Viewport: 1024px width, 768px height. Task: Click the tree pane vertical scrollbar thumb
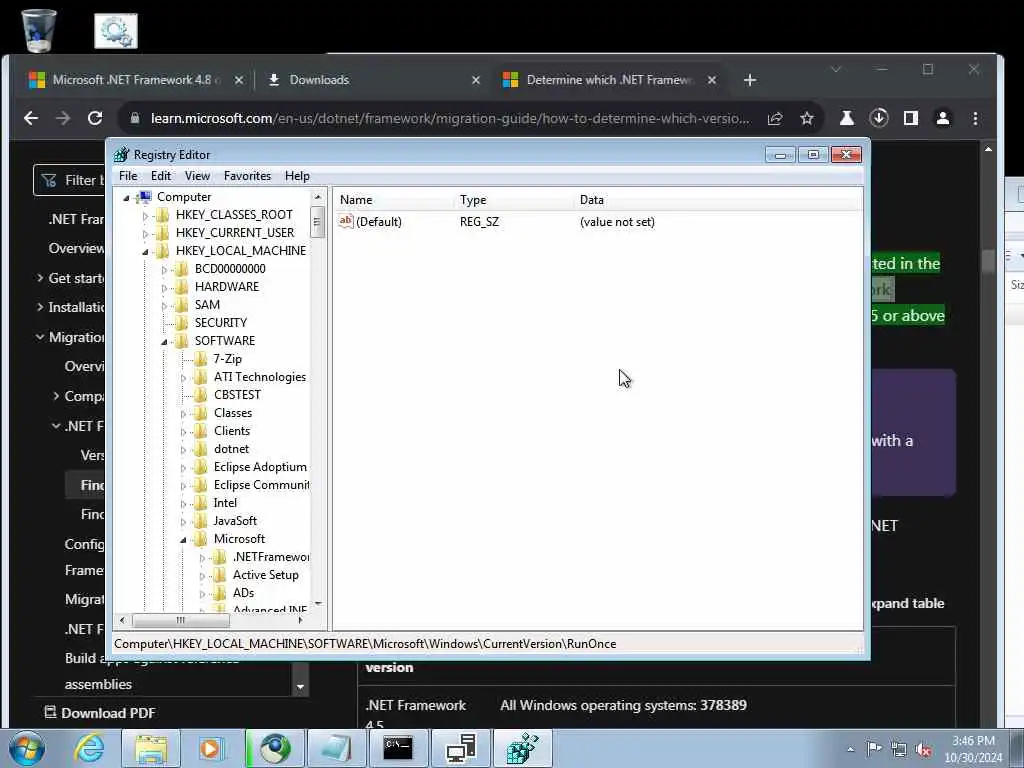(x=317, y=221)
